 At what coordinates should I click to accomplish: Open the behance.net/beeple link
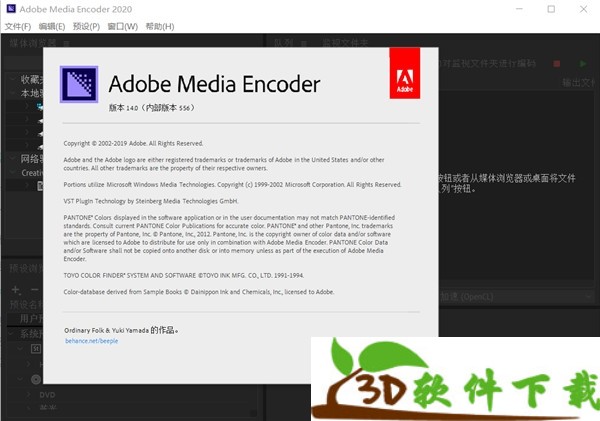(x=91, y=341)
